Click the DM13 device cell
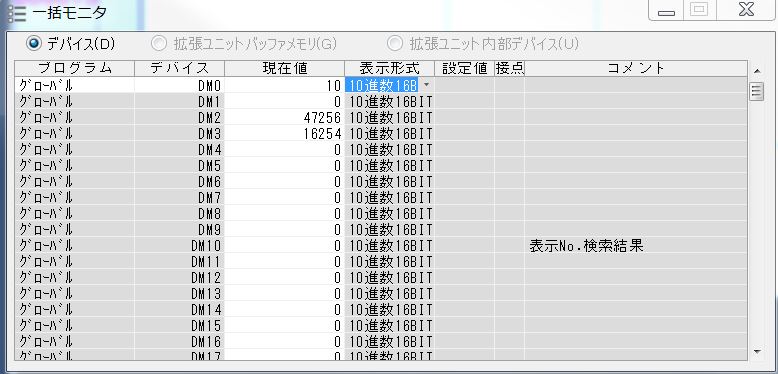Image resolution: width=778 pixels, height=374 pixels. coord(180,294)
